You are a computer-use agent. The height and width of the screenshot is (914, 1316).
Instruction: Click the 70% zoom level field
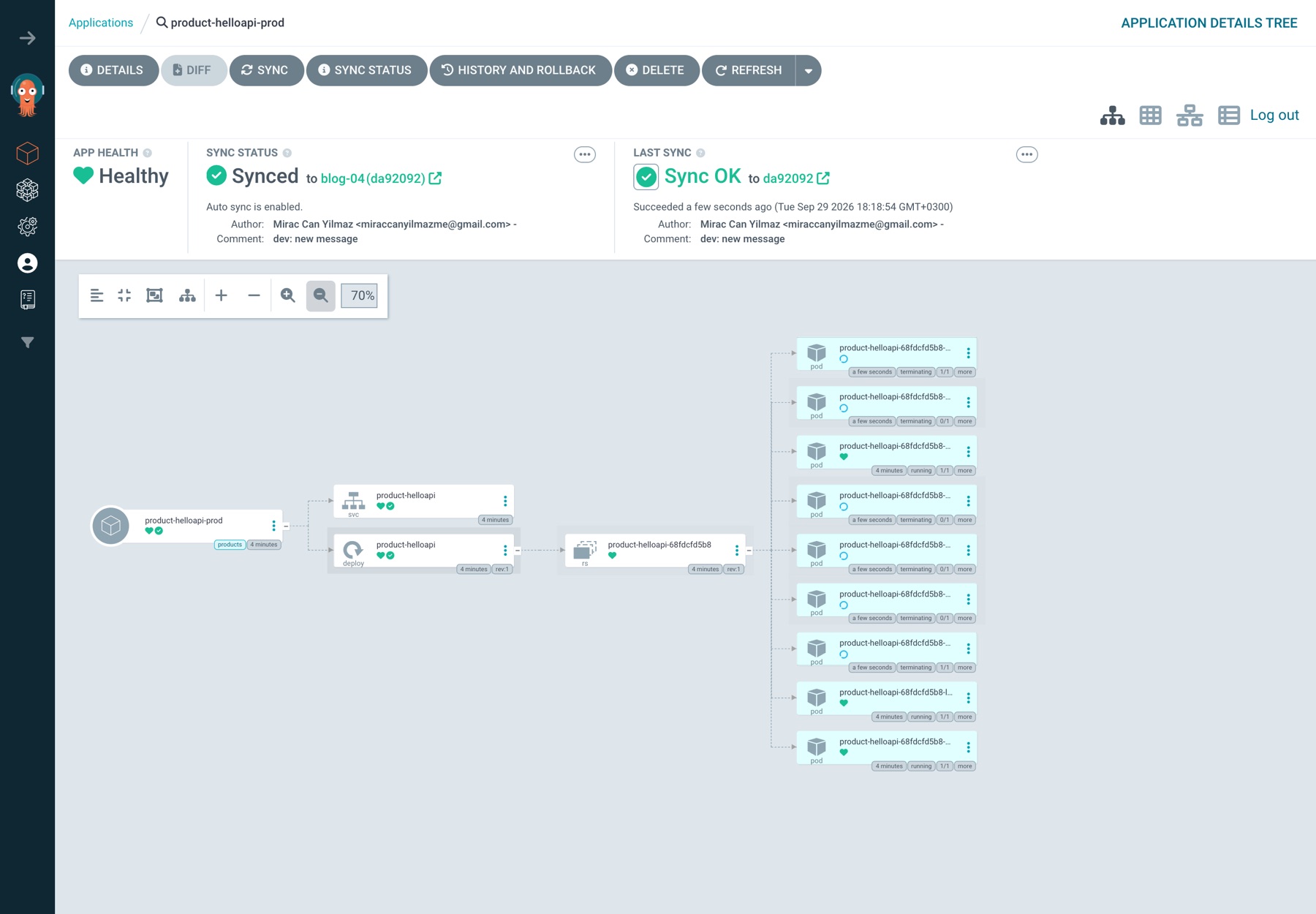click(360, 295)
